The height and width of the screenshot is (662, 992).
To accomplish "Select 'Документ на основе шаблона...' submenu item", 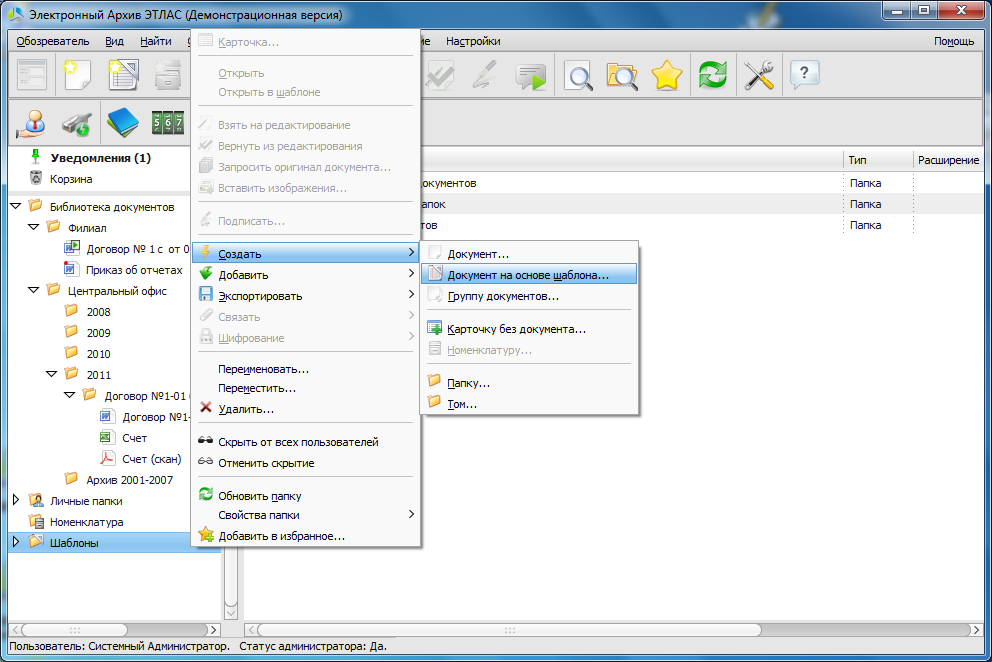I will click(527, 275).
